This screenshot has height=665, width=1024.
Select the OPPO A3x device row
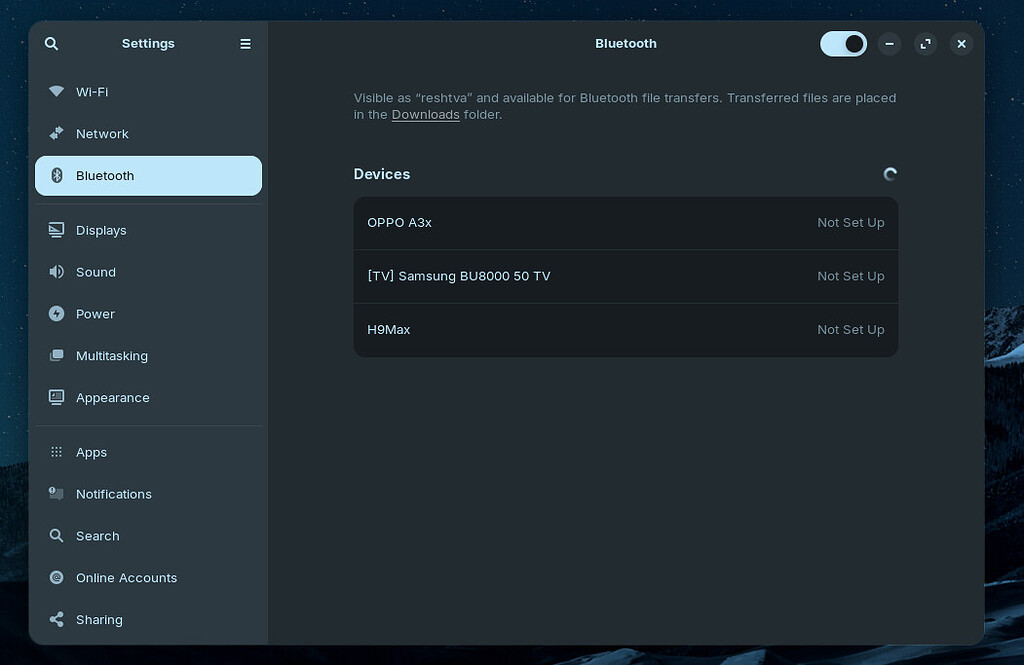click(x=625, y=223)
